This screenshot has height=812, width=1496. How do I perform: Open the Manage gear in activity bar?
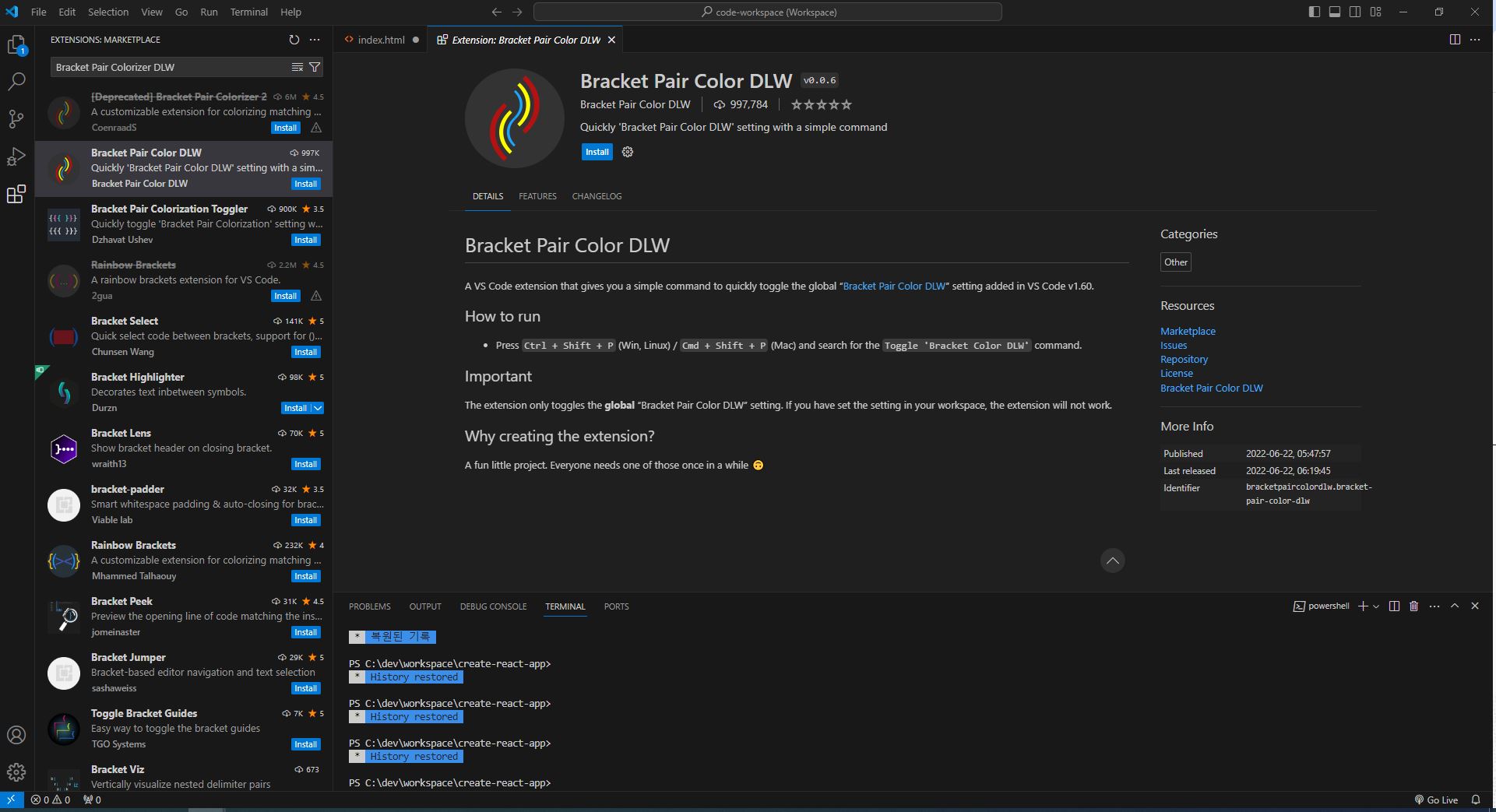pyautogui.click(x=16, y=772)
